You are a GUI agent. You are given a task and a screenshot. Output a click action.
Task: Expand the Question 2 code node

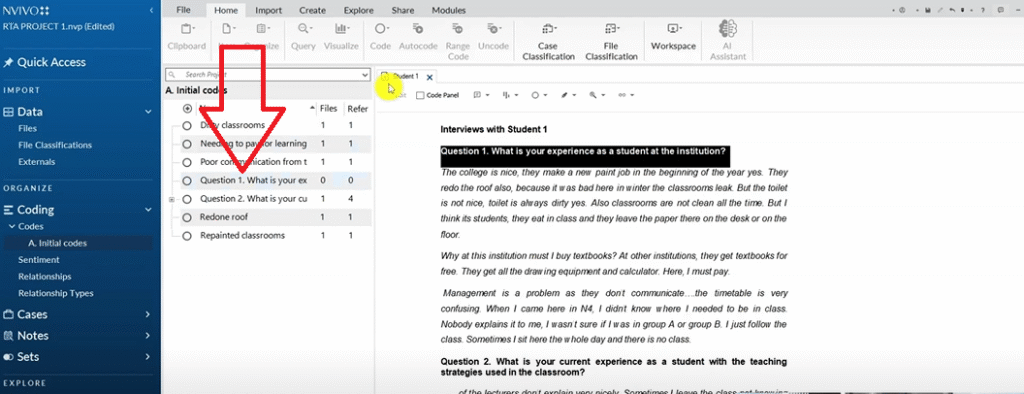pyautogui.click(x=172, y=199)
